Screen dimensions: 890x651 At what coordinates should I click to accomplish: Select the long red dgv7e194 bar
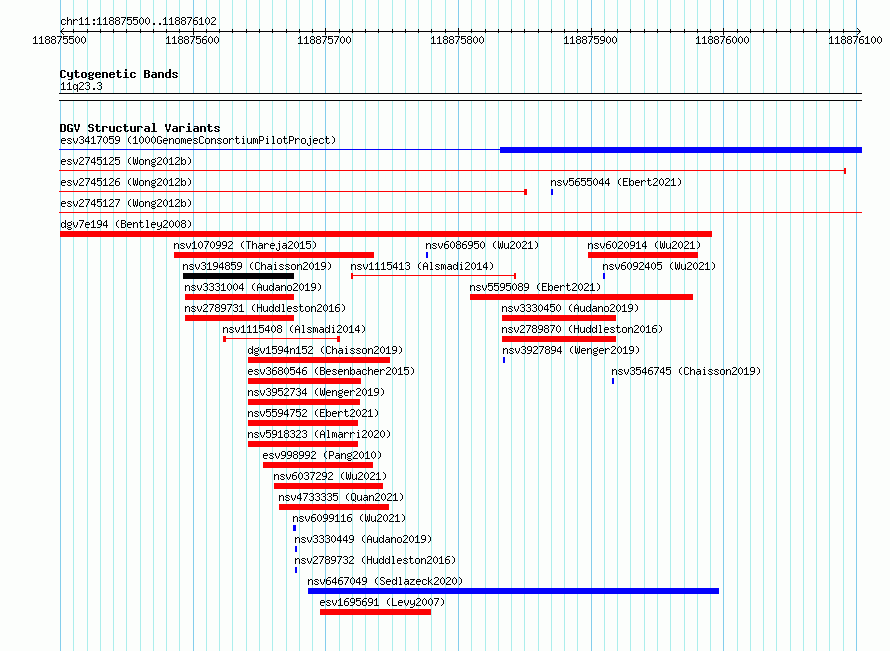tap(386, 234)
